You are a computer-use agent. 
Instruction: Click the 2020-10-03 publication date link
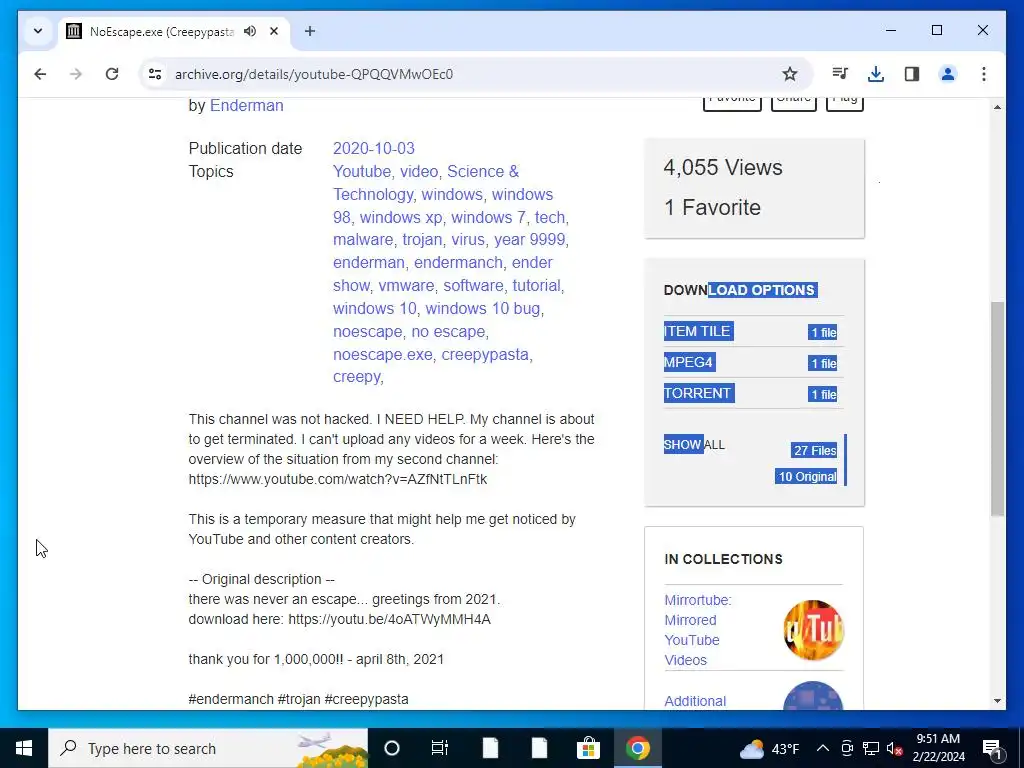point(374,149)
